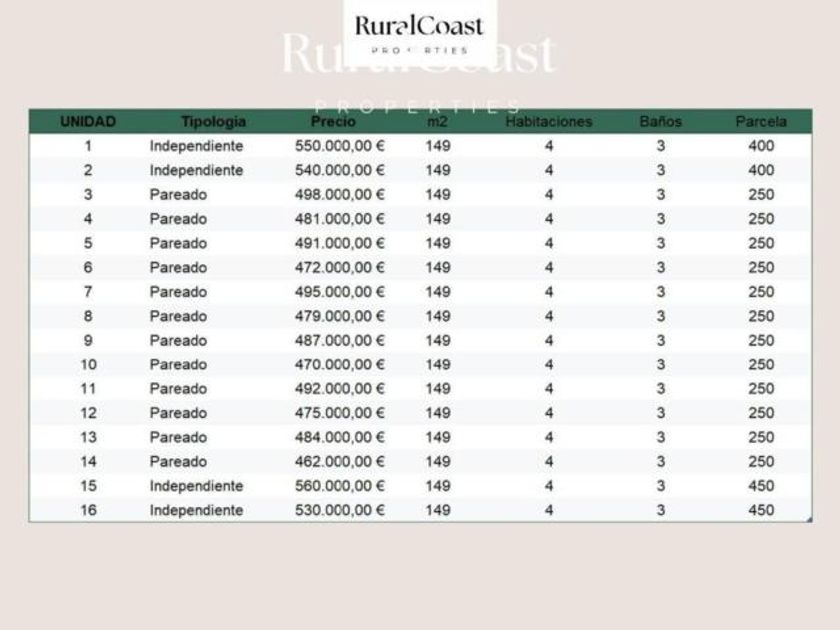This screenshot has height=630, width=840.
Task: Select Baños value 3 for unit 6
Action: [x=661, y=267]
